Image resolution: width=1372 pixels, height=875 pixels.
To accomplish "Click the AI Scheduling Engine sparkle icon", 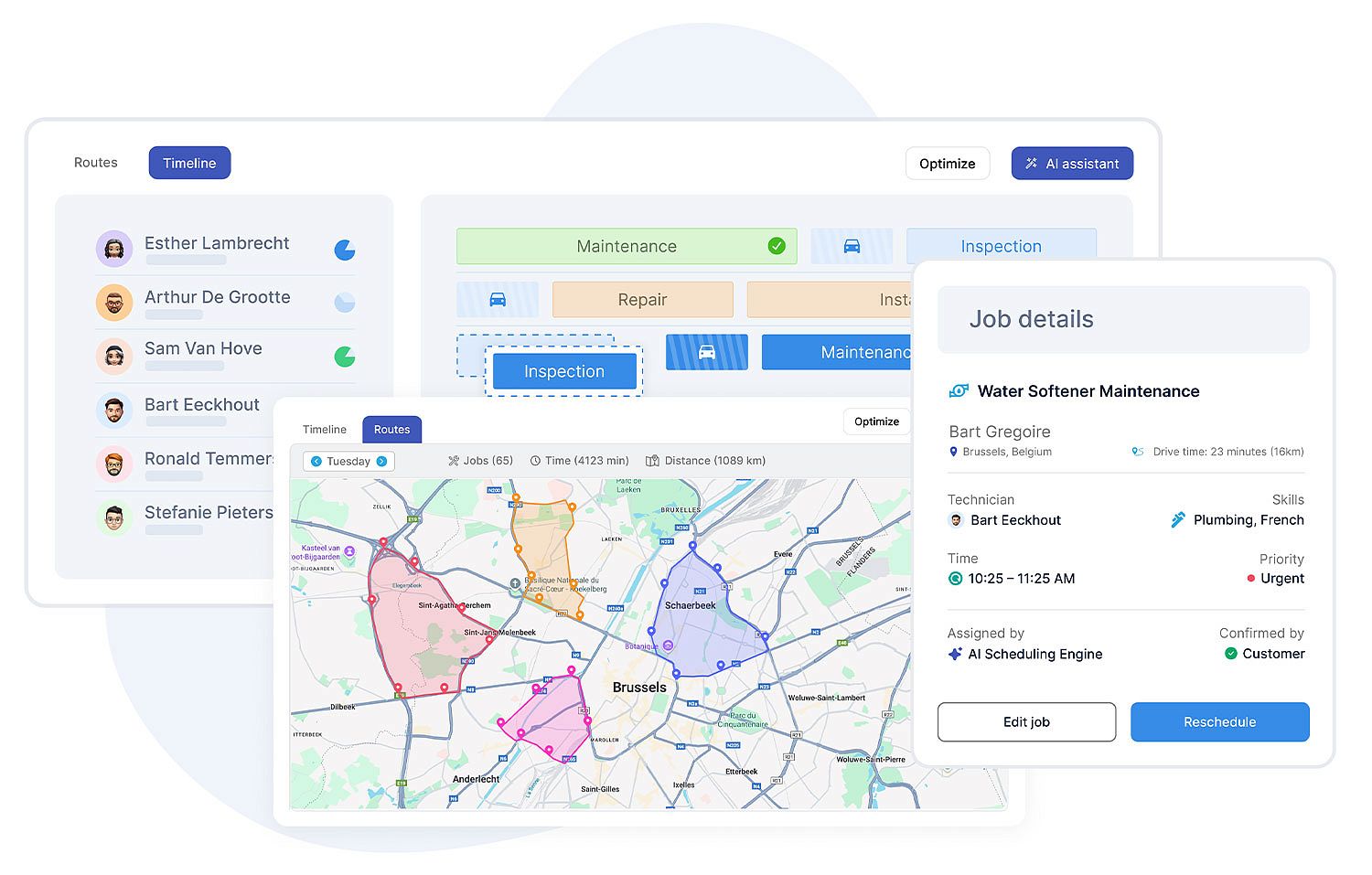I will (955, 654).
